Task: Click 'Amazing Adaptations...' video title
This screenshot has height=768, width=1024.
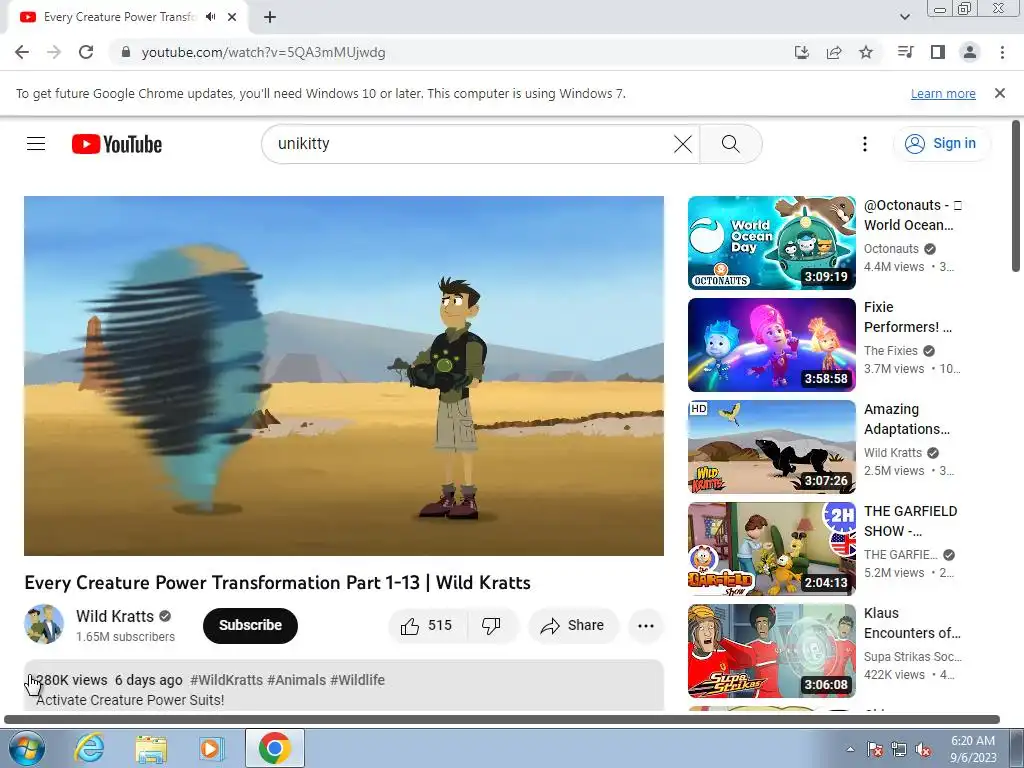Action: tap(906, 419)
